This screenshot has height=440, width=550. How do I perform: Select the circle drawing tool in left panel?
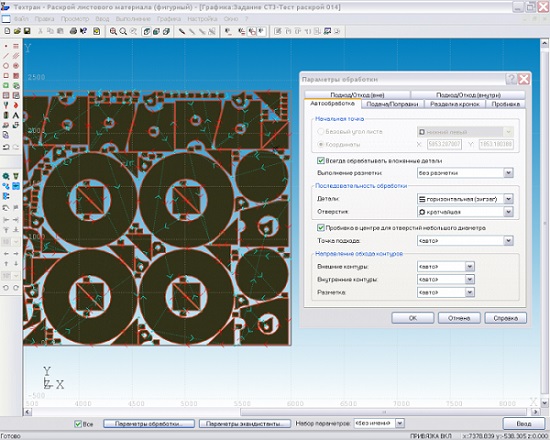click(x=6, y=66)
